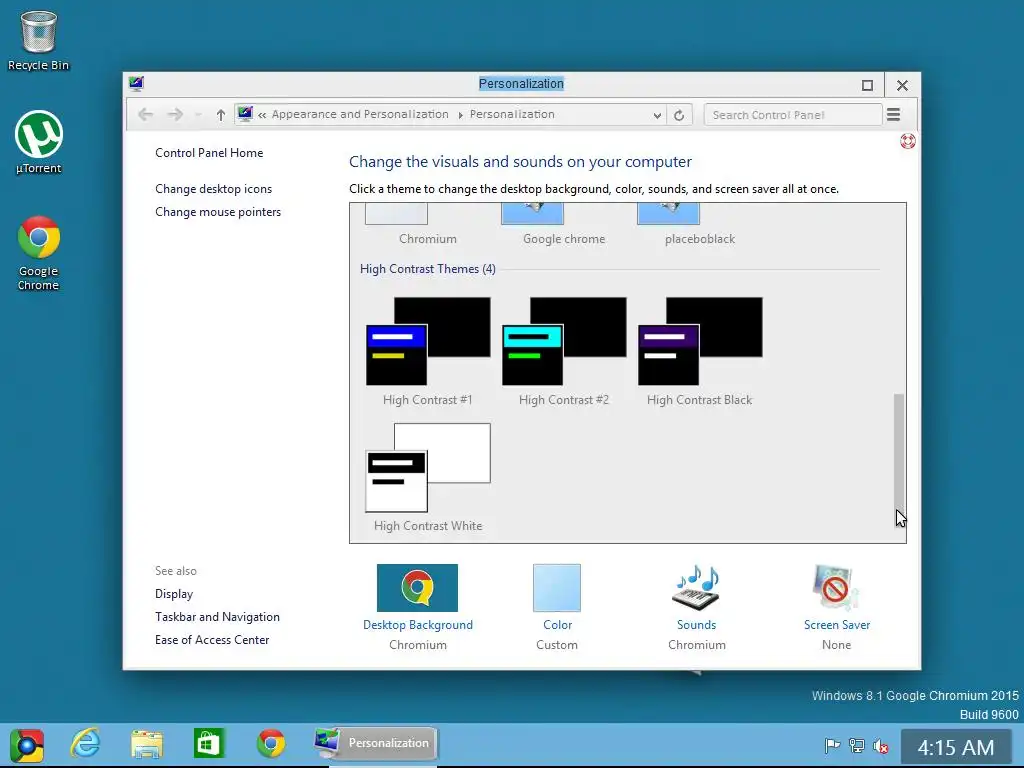Open the Recycle Bin desktop icon
The height and width of the screenshot is (768, 1024).
pos(39,39)
